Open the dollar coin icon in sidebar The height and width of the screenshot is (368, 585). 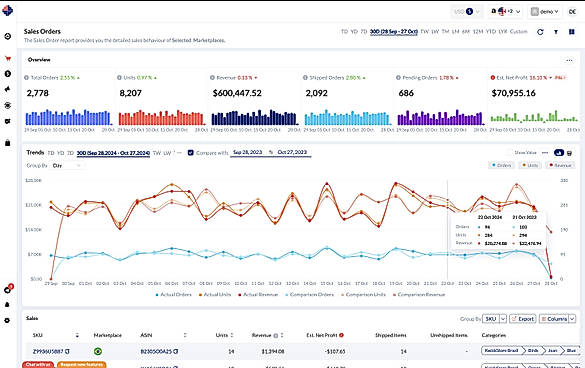point(7,74)
